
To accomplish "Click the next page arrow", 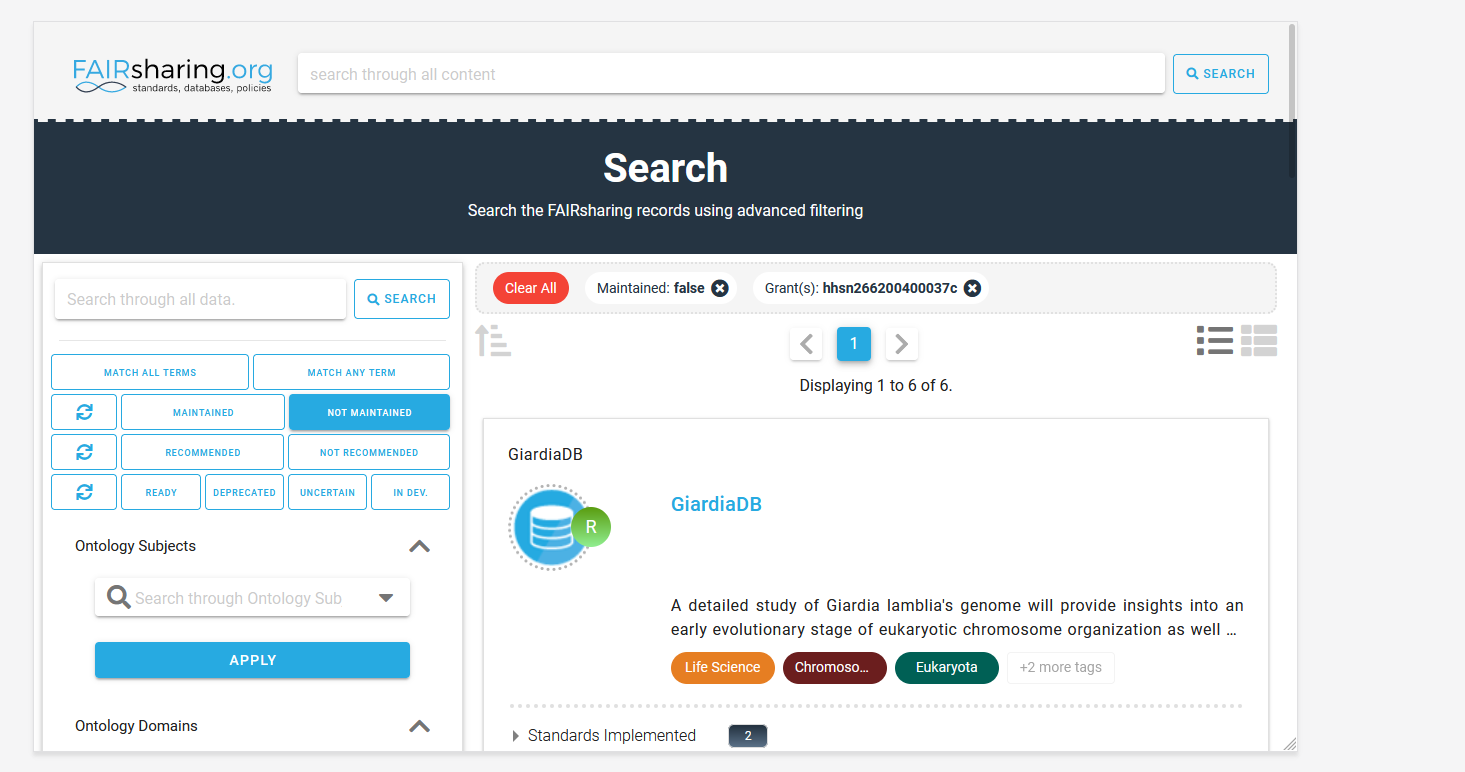I will (901, 343).
